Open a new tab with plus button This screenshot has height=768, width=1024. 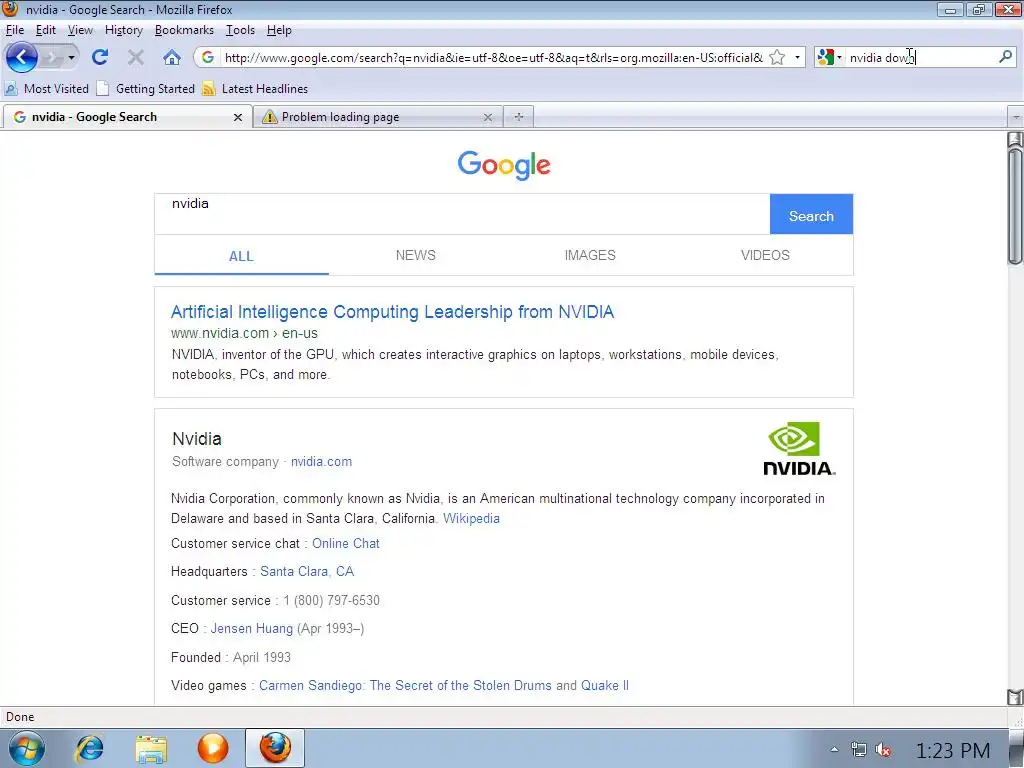[519, 117]
